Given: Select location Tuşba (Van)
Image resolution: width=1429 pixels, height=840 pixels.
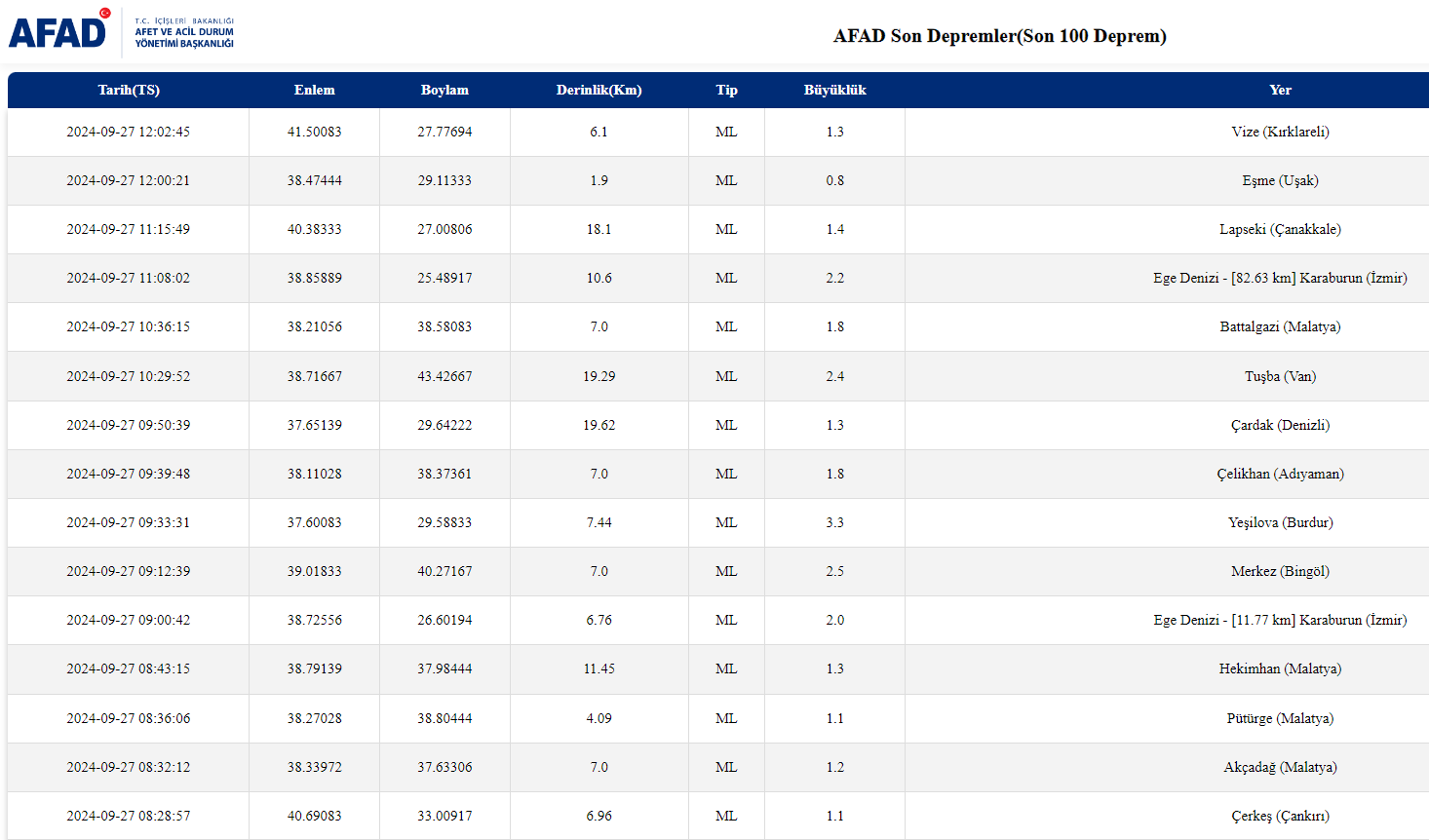Looking at the screenshot, I should [1281, 376].
